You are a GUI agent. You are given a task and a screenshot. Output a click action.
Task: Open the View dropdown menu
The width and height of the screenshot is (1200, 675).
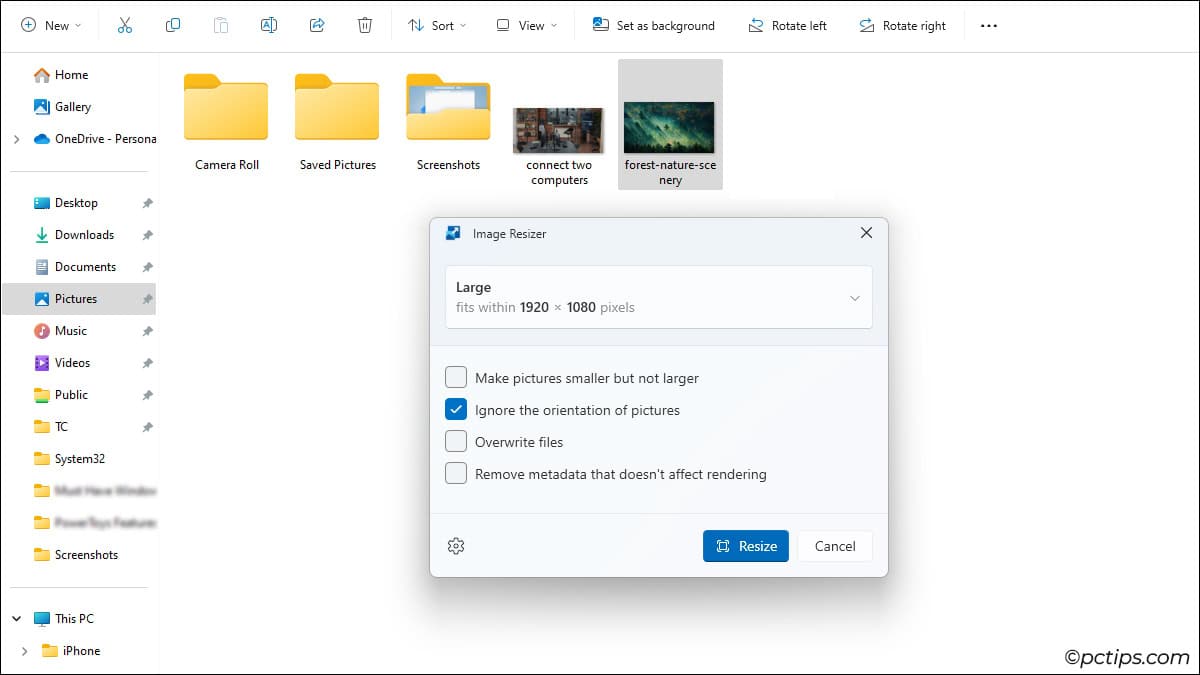(527, 26)
